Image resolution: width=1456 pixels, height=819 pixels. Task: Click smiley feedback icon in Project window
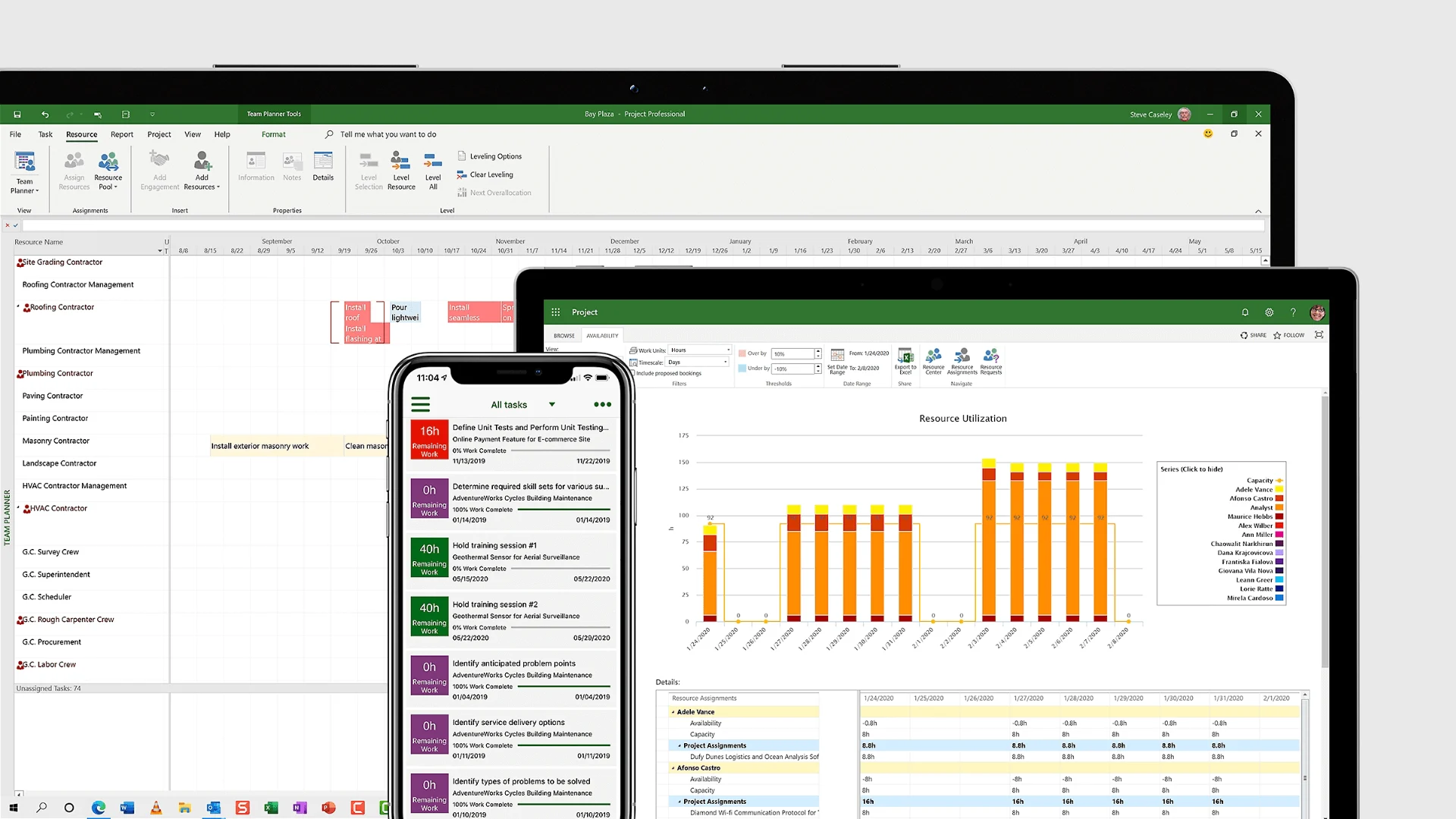coord(1208,133)
